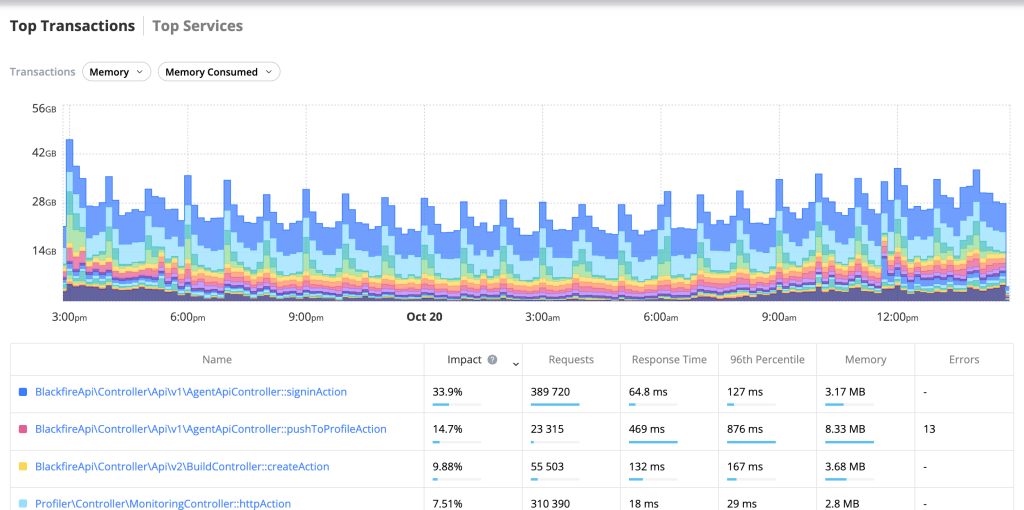Open AgentApiController::signinAction transaction link
The width and height of the screenshot is (1024, 510).
(190, 392)
